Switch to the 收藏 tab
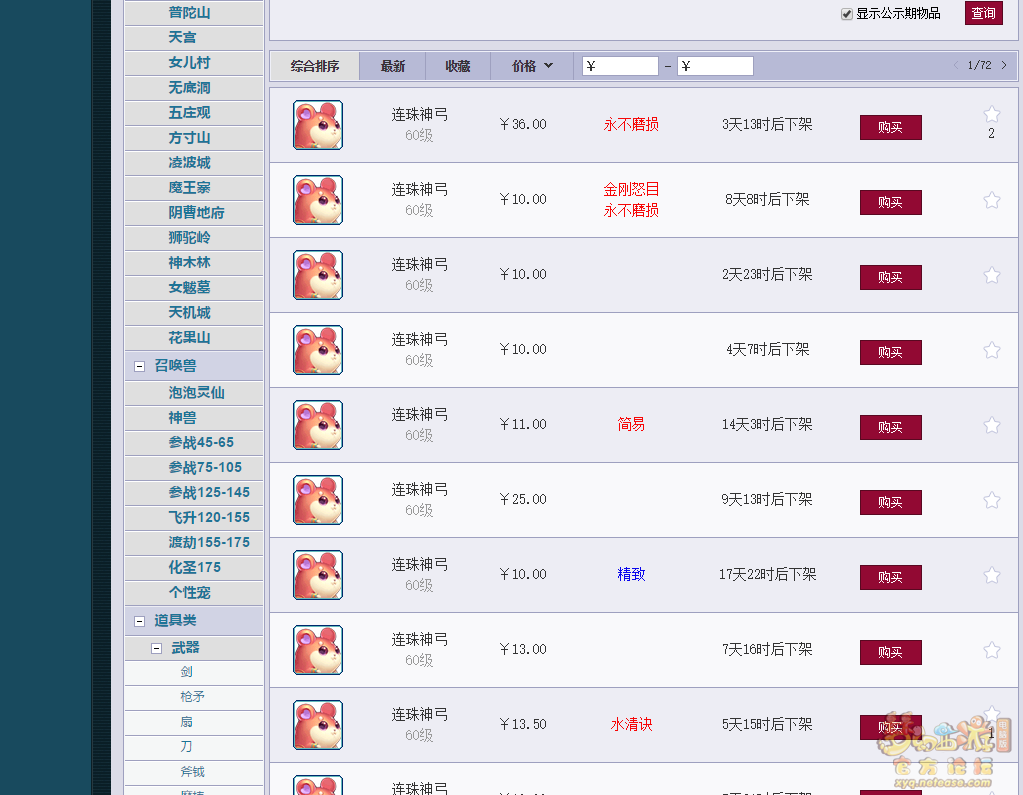 point(458,66)
